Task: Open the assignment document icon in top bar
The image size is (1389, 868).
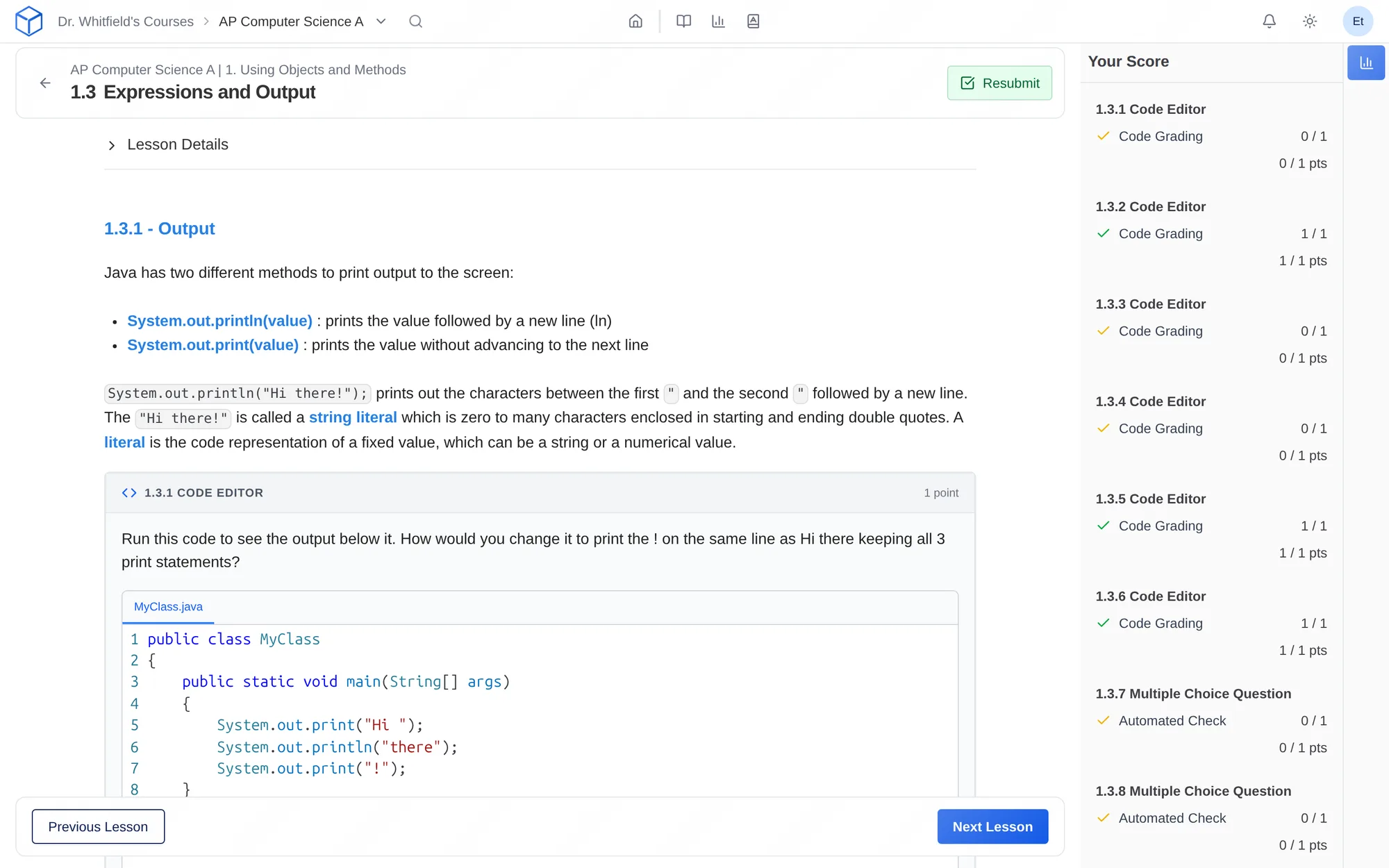Action: 753,22
